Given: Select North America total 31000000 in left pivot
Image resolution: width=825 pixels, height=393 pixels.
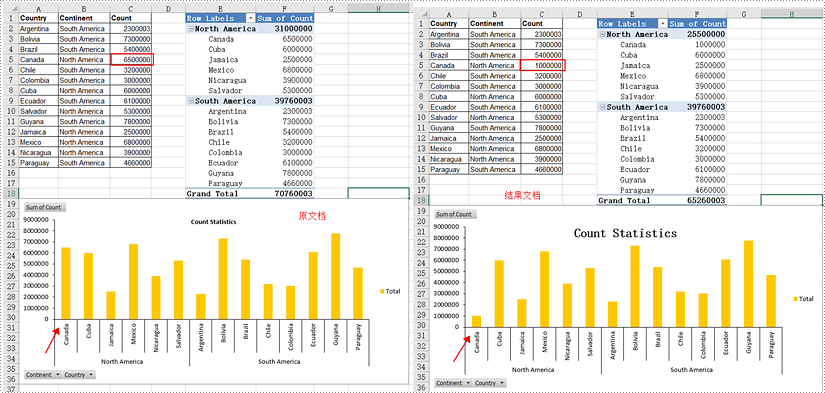Looking at the screenshot, I should point(285,29).
